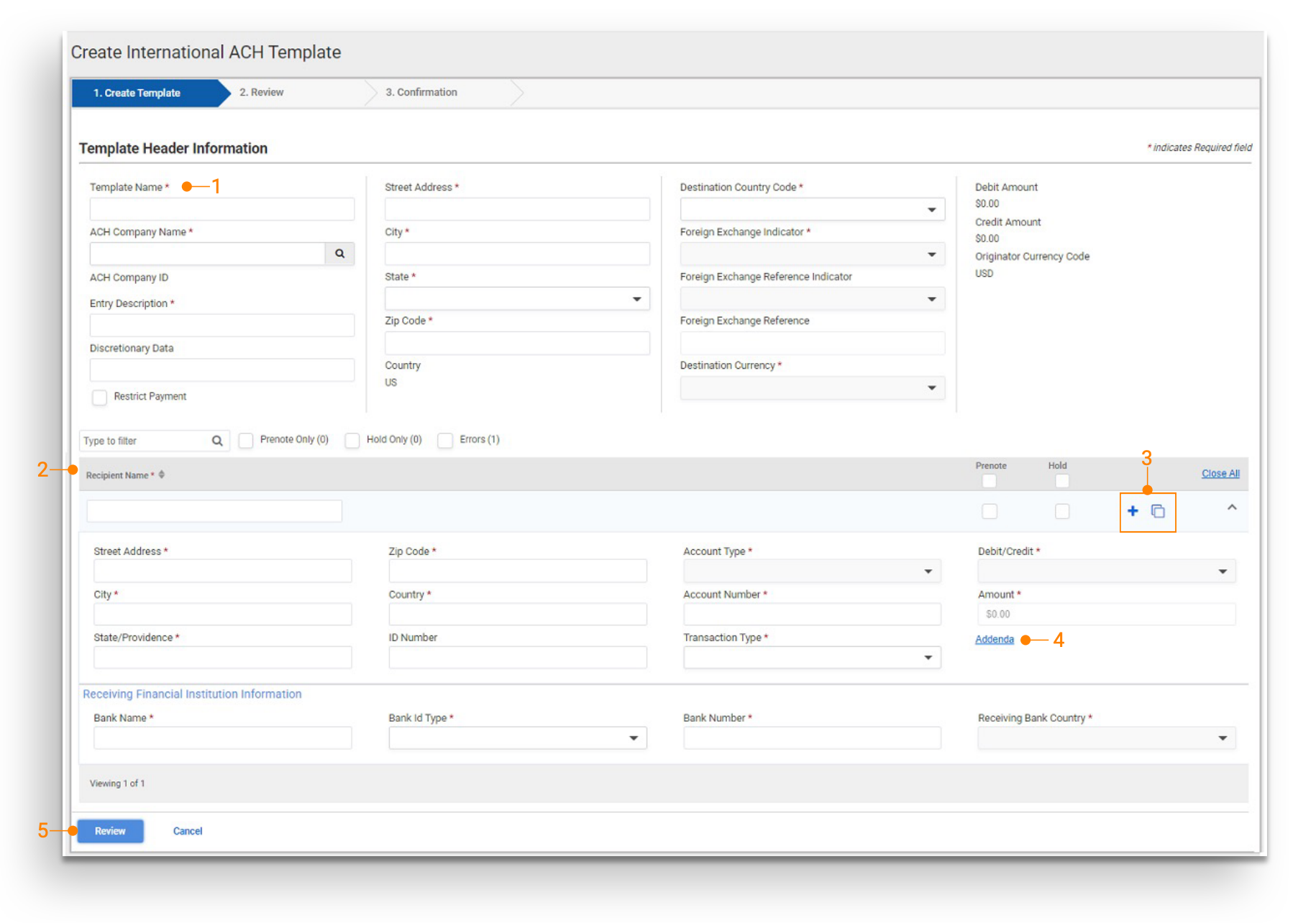Check the Hold Only filter checkbox
The image size is (1316, 923).
pyautogui.click(x=352, y=441)
